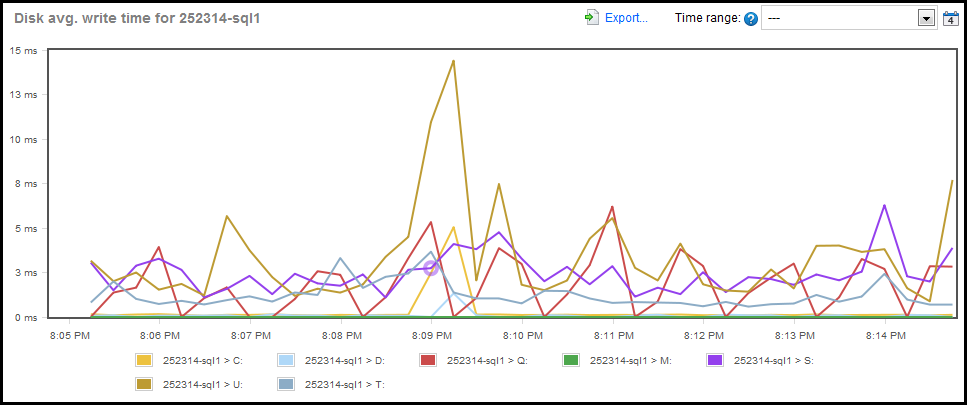
Task: Click the Time range help question icon
Action: tap(751, 18)
